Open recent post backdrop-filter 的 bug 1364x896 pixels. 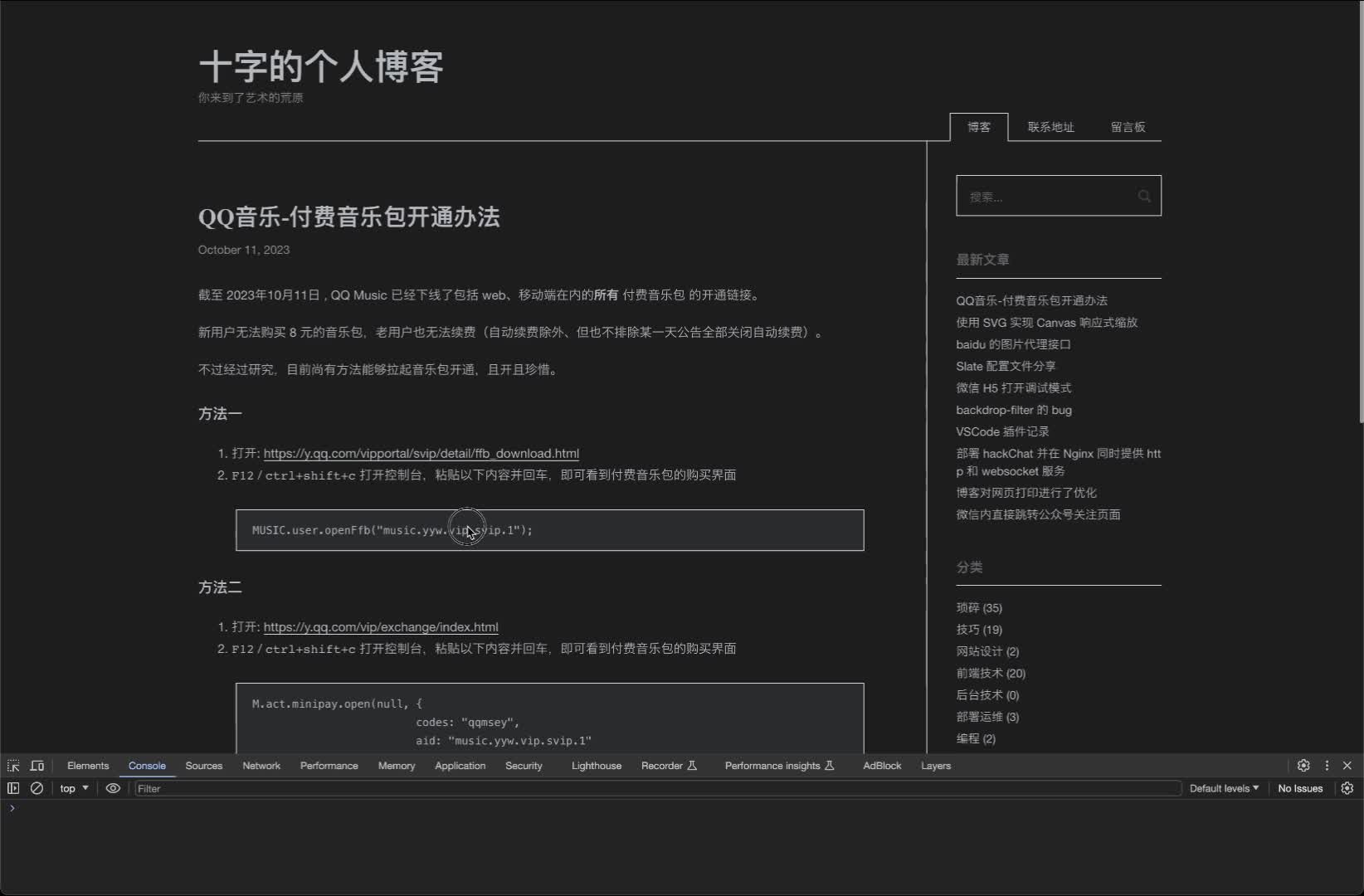[x=1014, y=410]
